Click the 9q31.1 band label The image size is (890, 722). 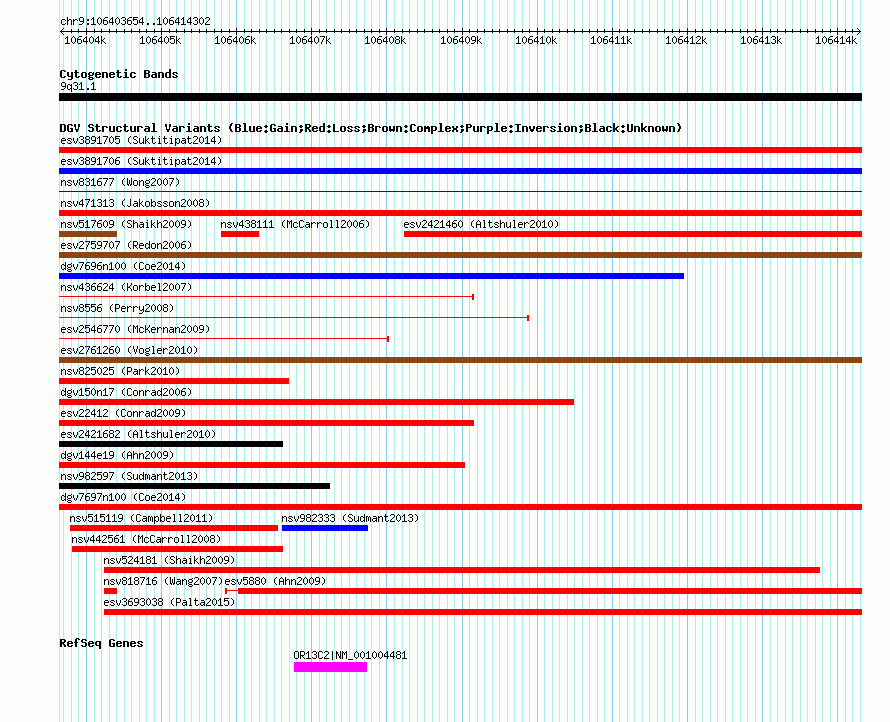click(78, 86)
